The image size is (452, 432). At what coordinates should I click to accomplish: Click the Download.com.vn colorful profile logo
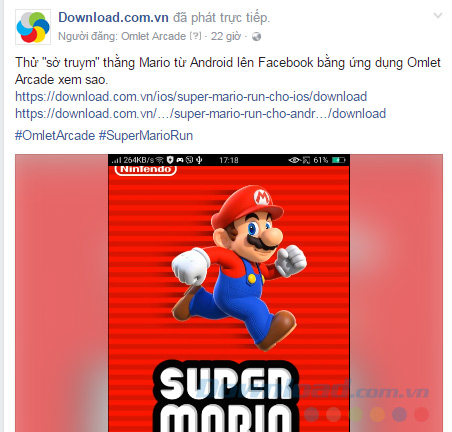click(33, 27)
